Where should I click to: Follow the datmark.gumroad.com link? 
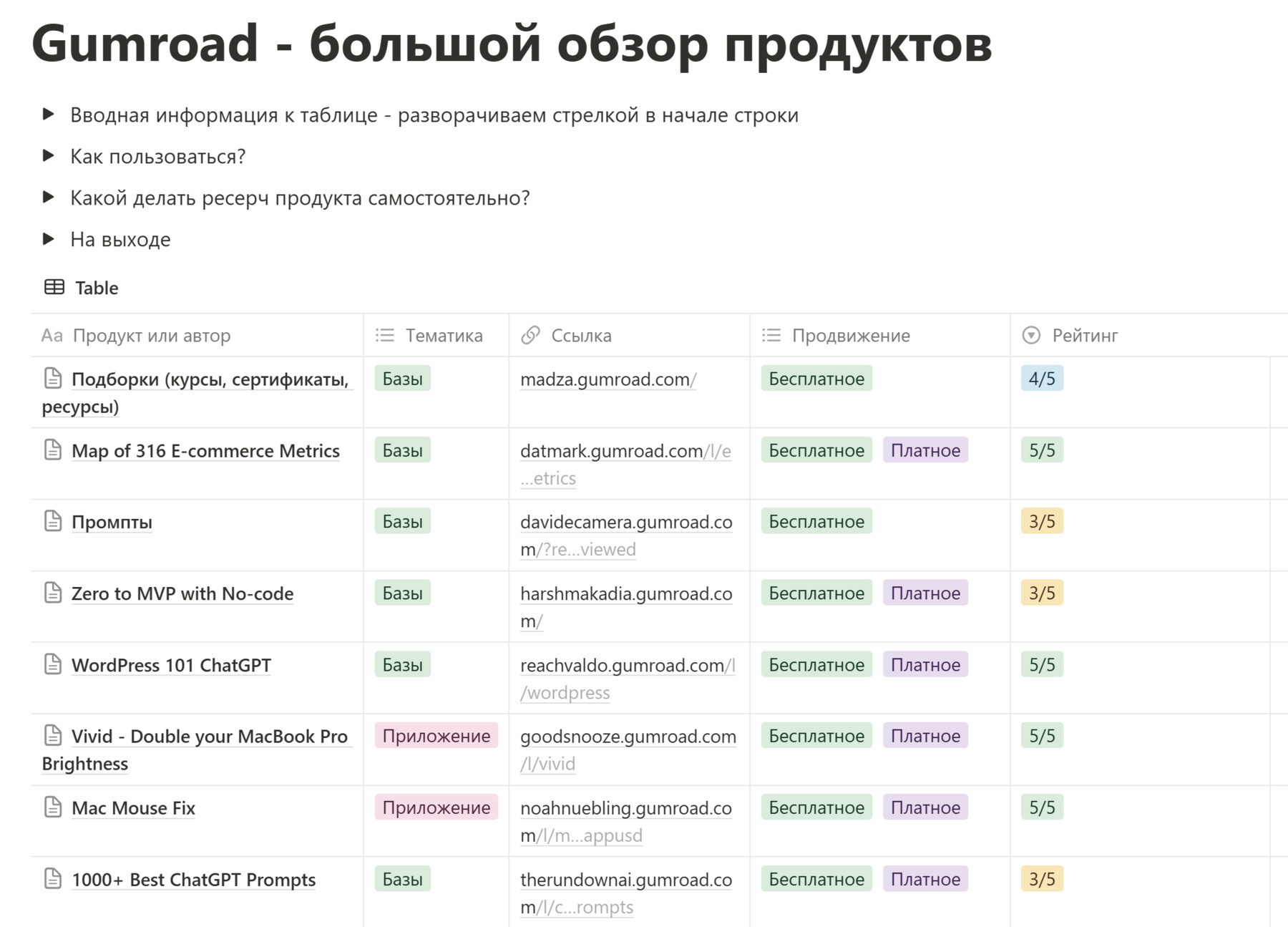coord(625,464)
